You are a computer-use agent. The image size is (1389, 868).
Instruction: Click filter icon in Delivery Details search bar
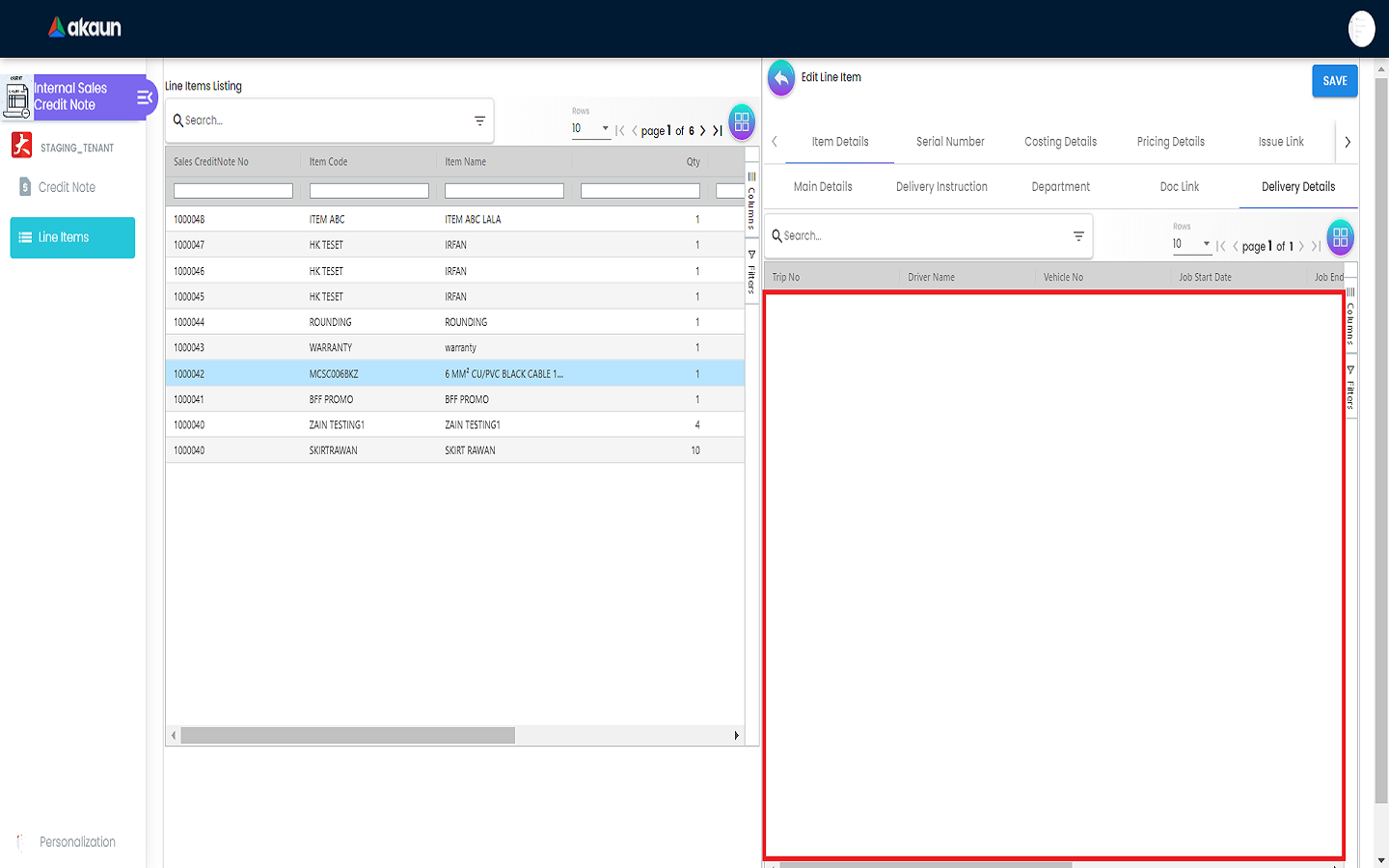[x=1078, y=236]
